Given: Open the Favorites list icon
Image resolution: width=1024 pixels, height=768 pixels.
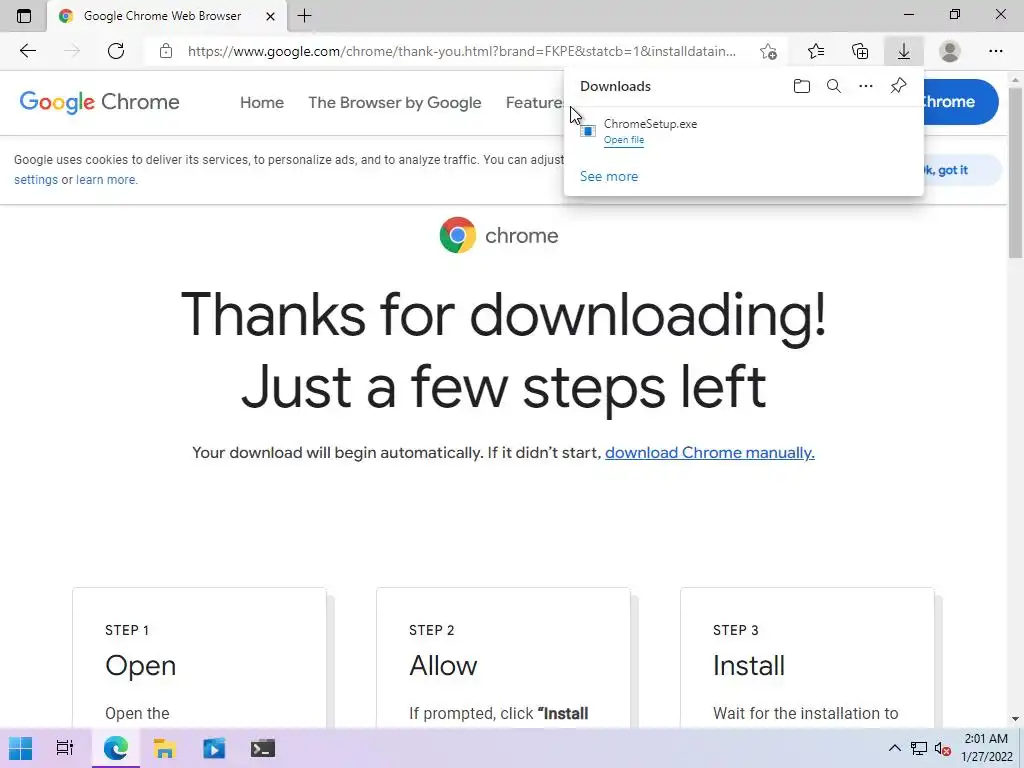Looking at the screenshot, I should 816,51.
